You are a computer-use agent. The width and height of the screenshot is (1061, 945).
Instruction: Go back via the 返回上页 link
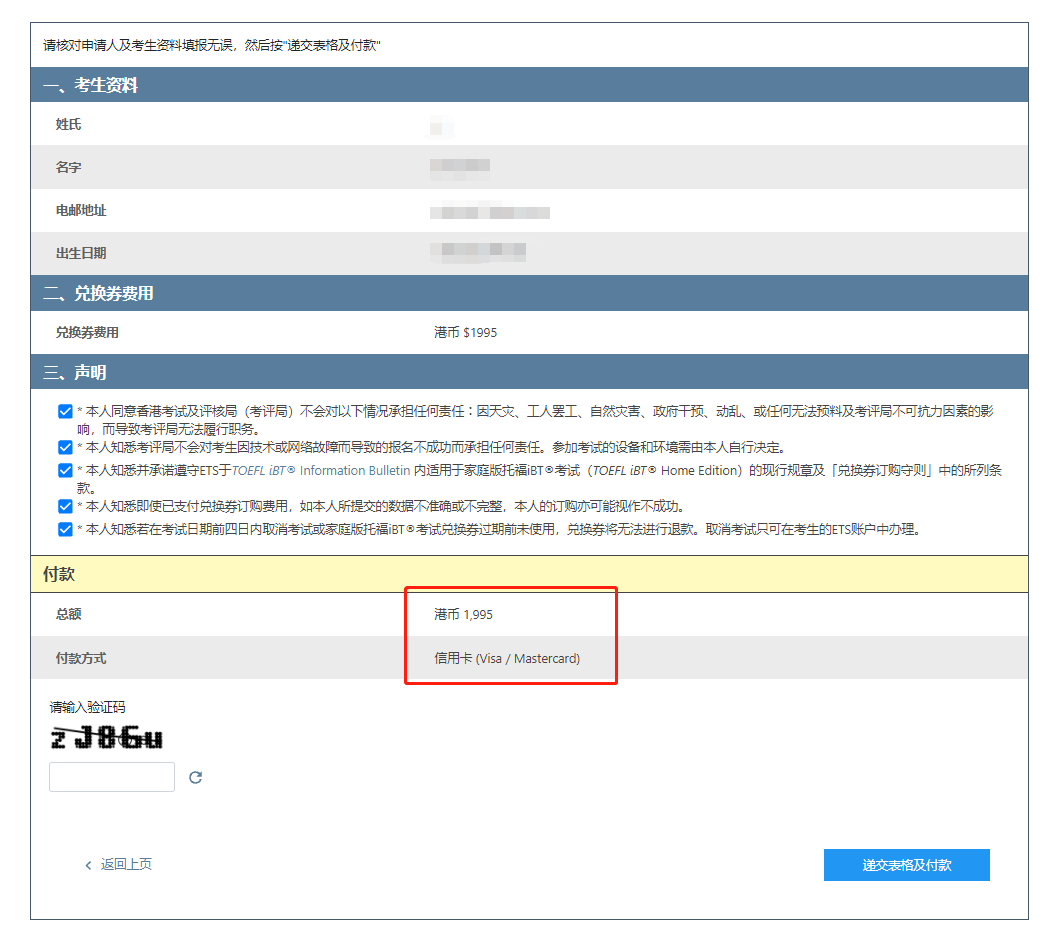click(126, 865)
